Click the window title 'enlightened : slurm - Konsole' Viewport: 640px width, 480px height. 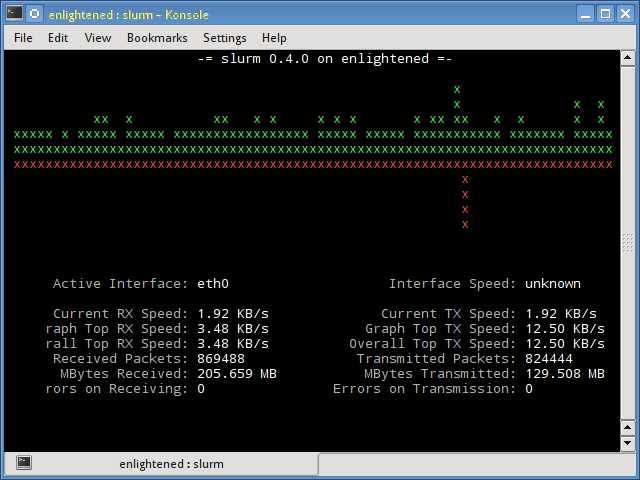tap(129, 15)
